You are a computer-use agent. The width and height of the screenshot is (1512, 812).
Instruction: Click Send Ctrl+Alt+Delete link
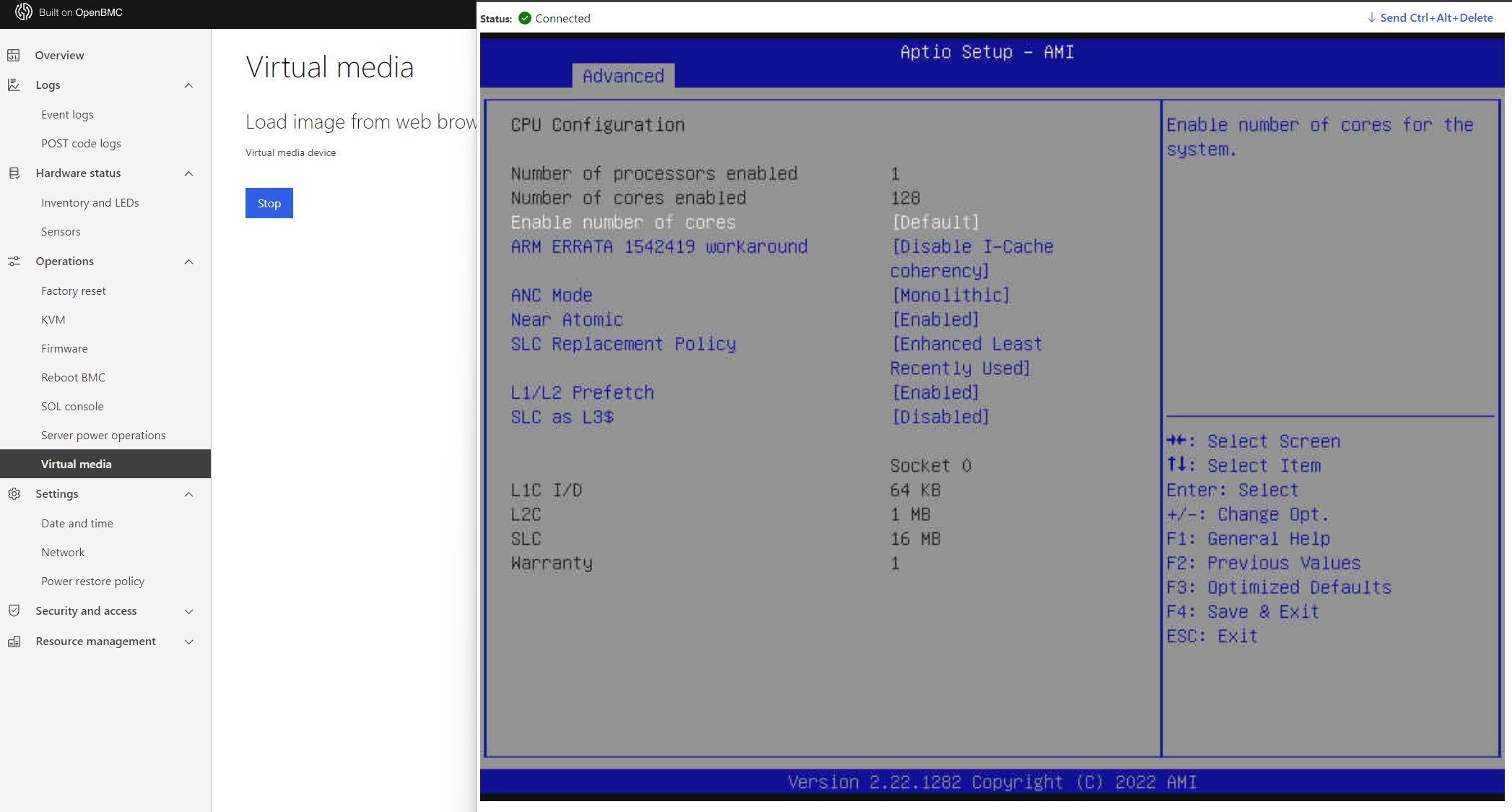tap(1430, 17)
